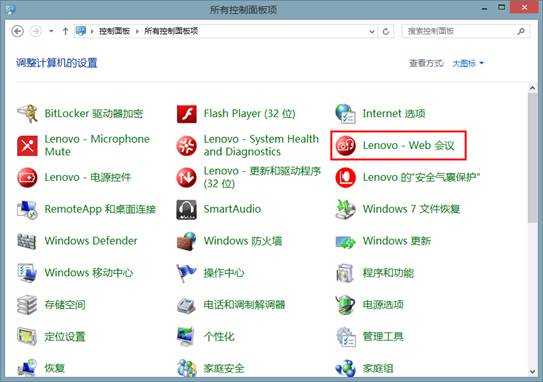543x382 pixels.
Task: Open the 管理工具 icon
Action: click(346, 337)
